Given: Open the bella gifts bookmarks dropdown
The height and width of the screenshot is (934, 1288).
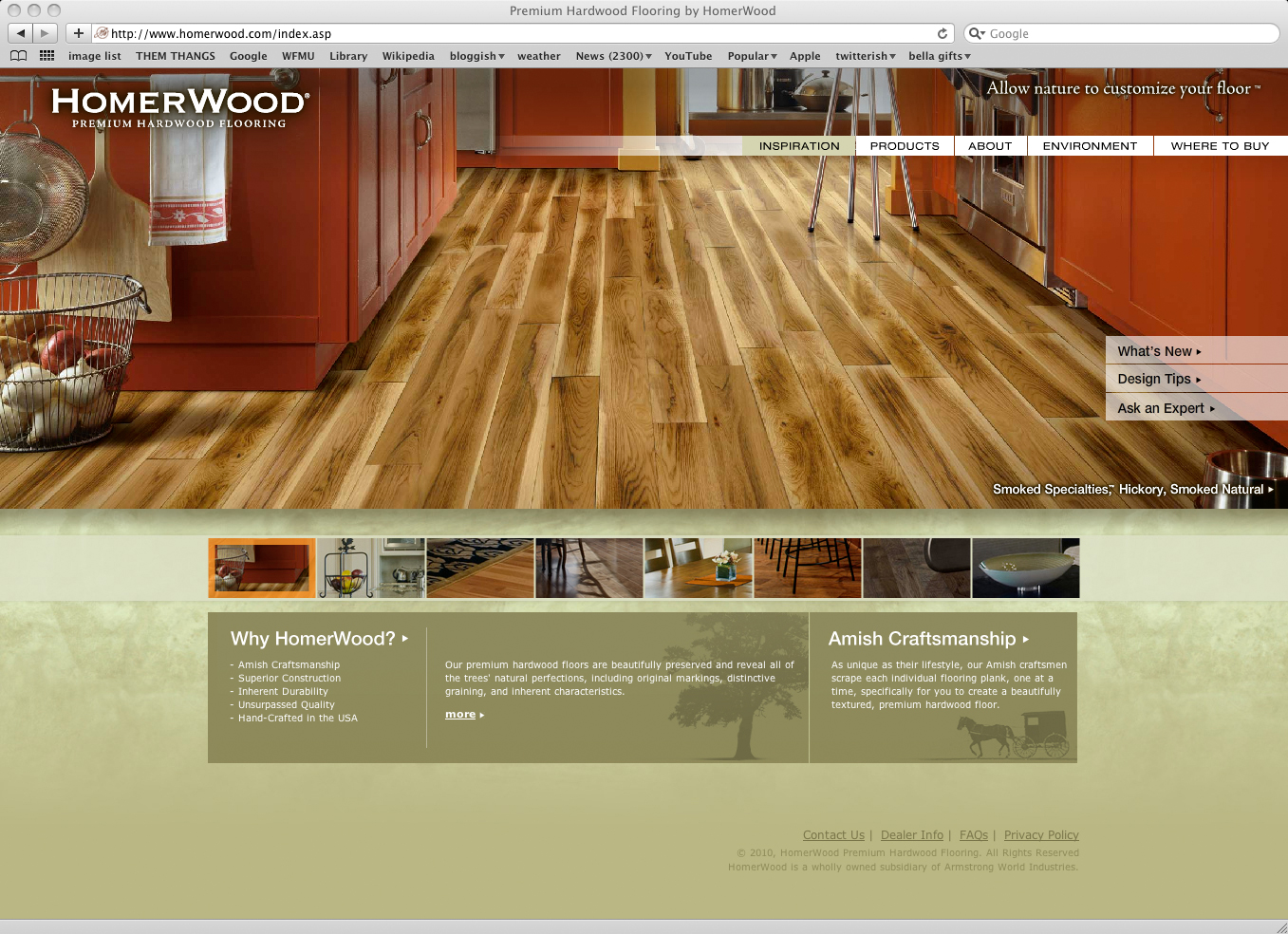Looking at the screenshot, I should pyautogui.click(x=940, y=56).
